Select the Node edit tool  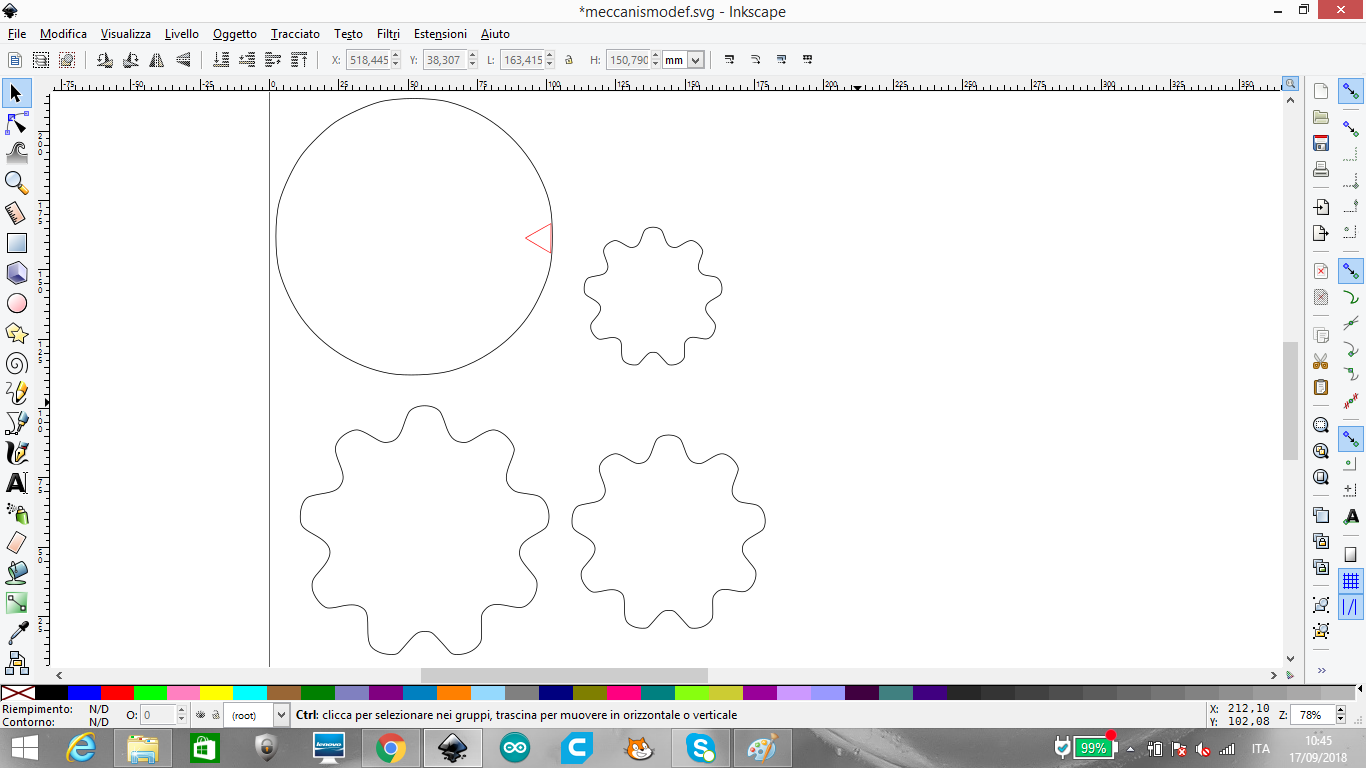click(x=16, y=123)
